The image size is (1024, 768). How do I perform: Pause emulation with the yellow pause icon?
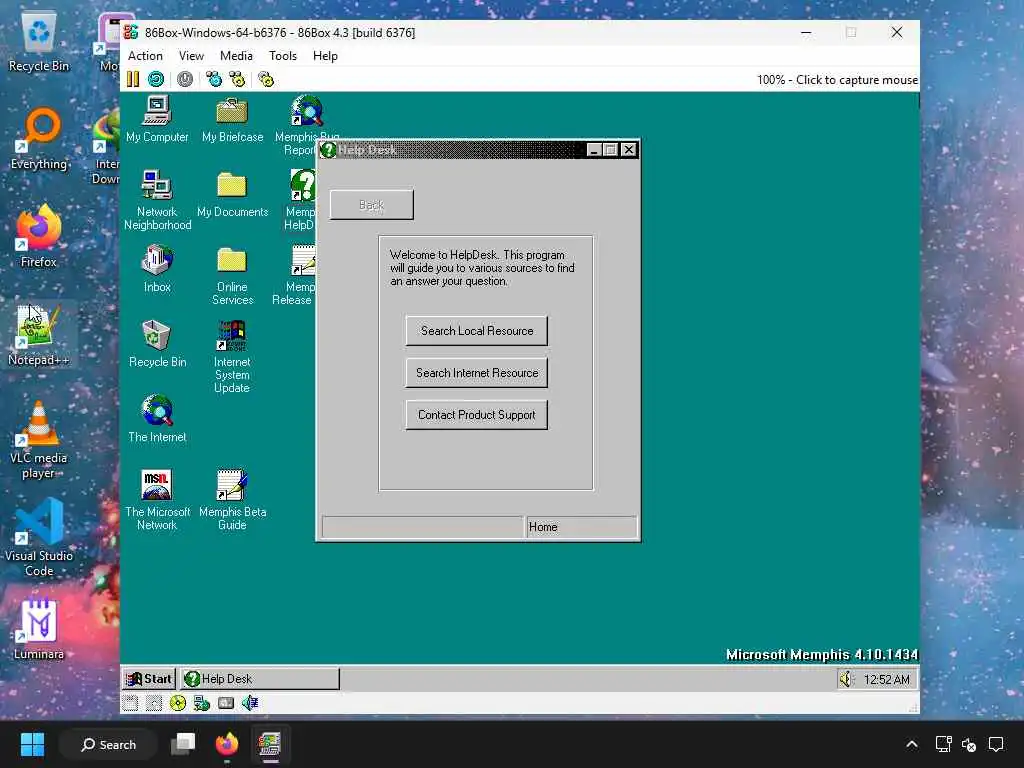[x=133, y=80]
